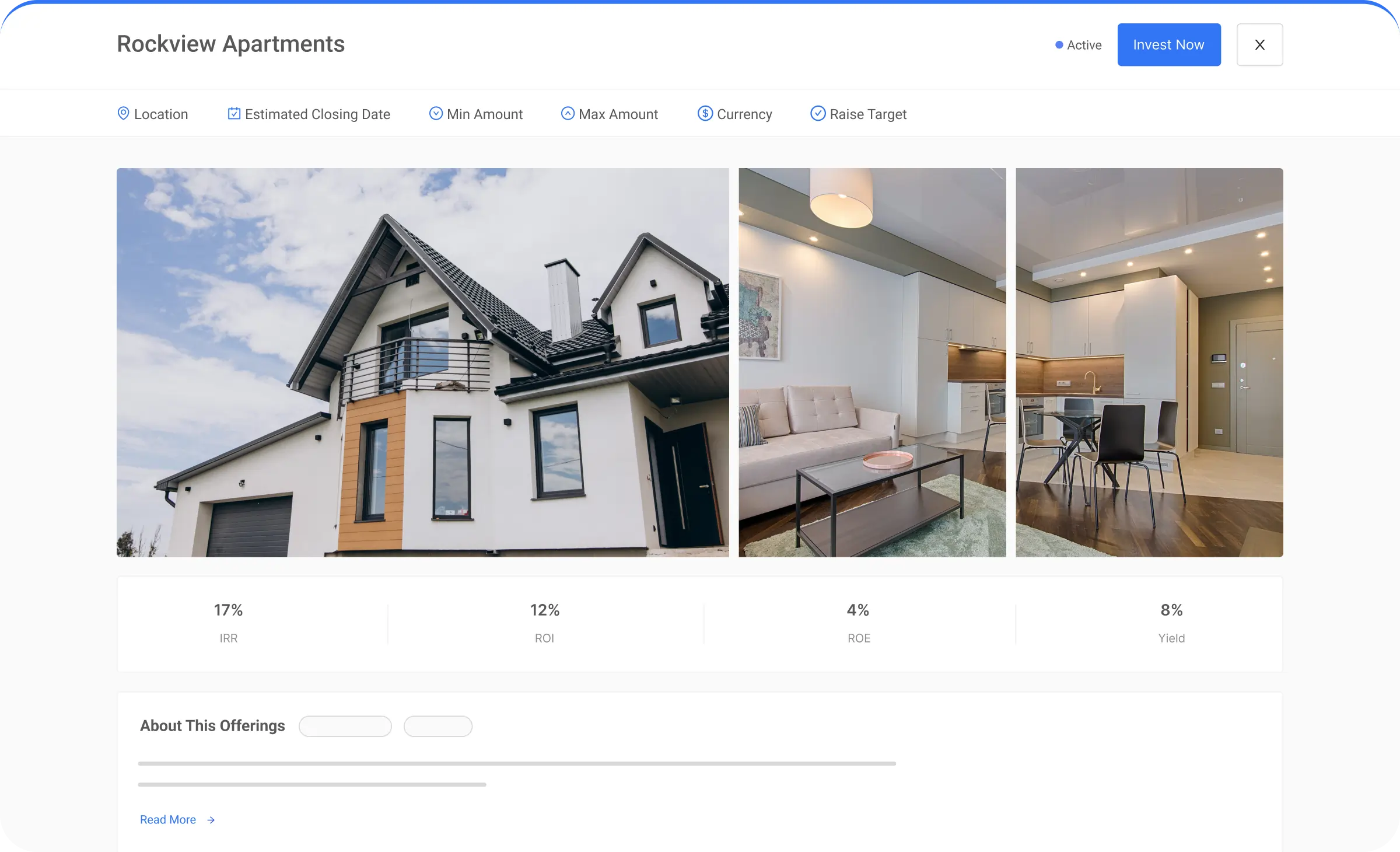Click the Location pin icon
The image size is (1400, 852).
[x=123, y=113]
